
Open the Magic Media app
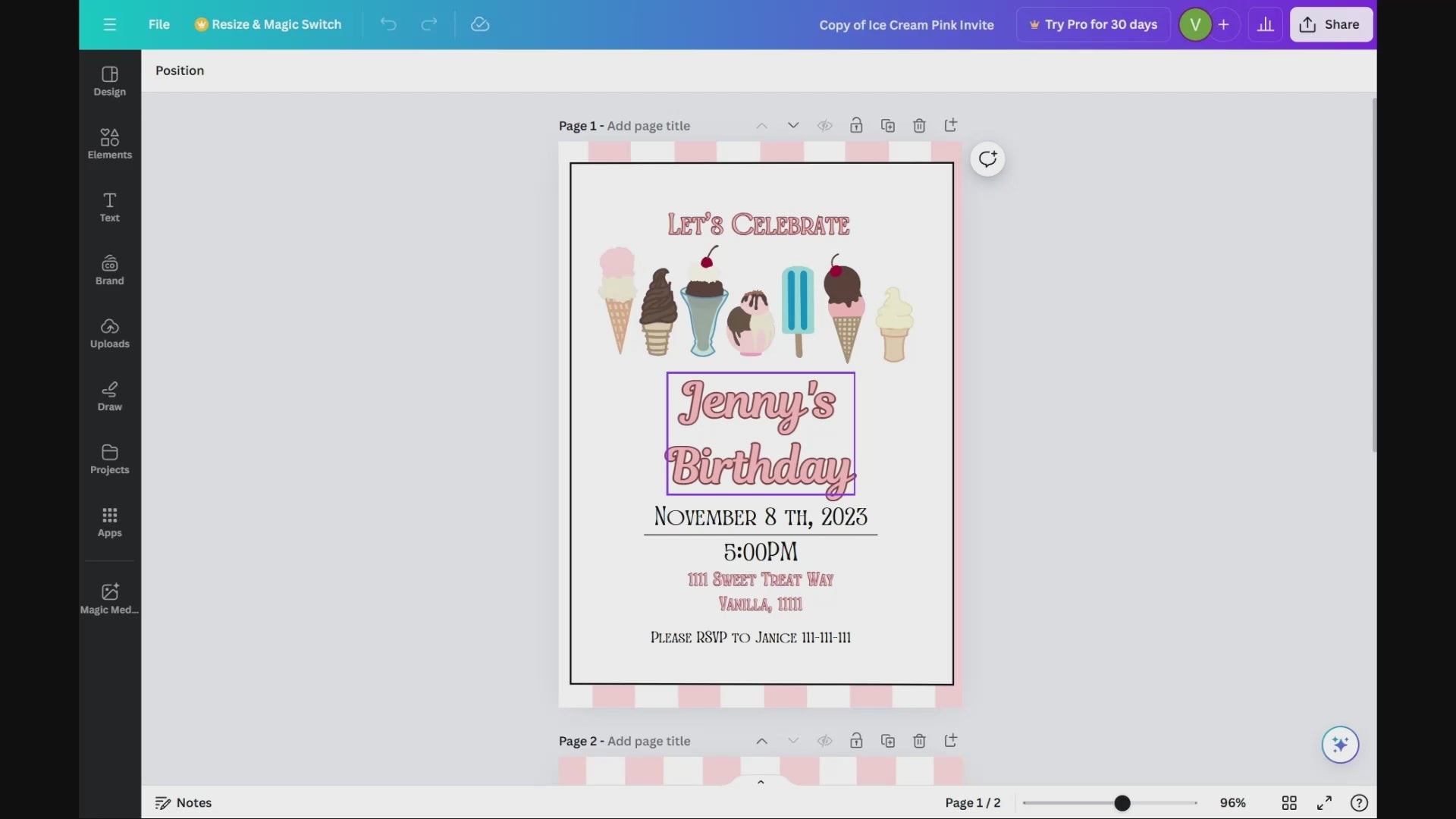[x=110, y=598]
